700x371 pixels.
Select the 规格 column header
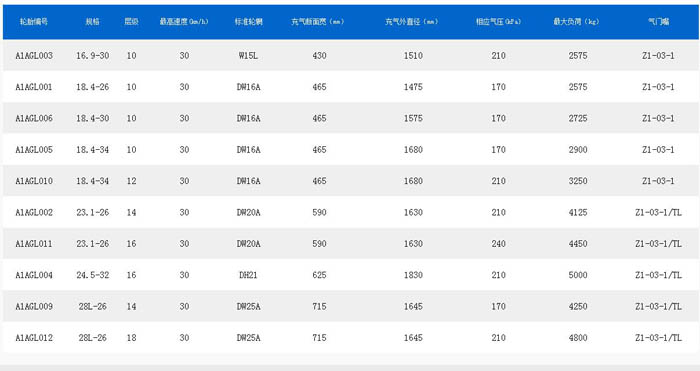pos(92,21)
